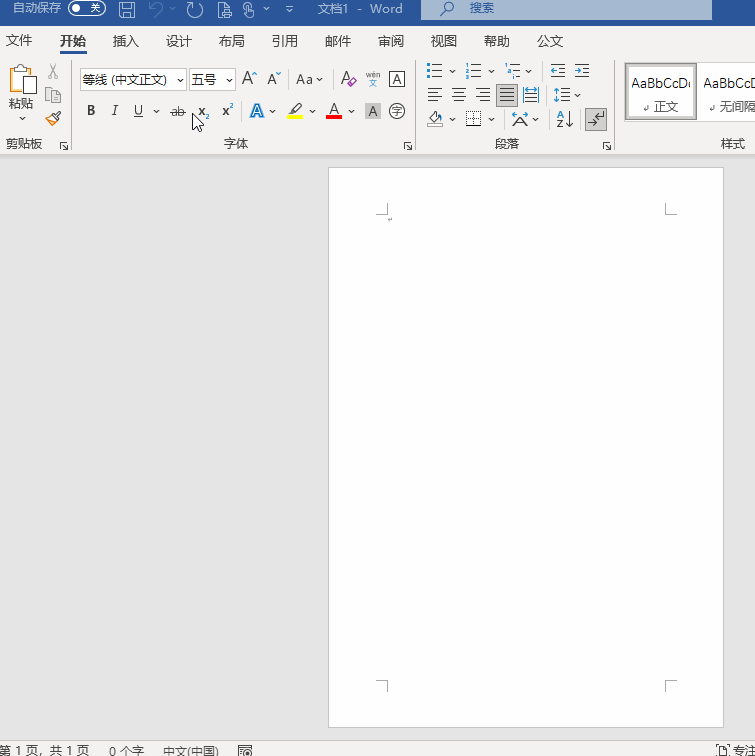
Task: Click the Paste clipboard icon
Action: tap(22, 79)
